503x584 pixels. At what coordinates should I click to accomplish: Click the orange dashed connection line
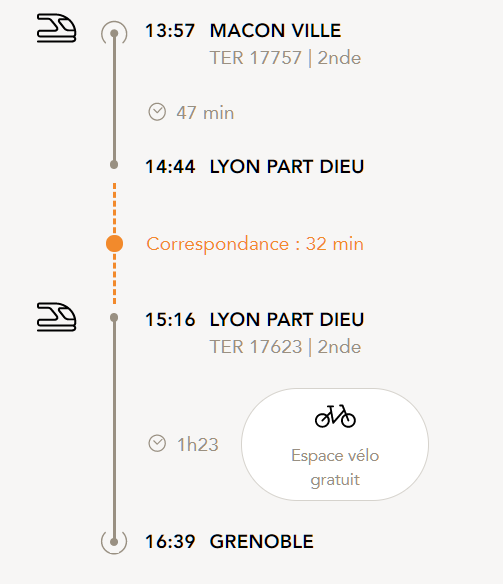[114, 209]
